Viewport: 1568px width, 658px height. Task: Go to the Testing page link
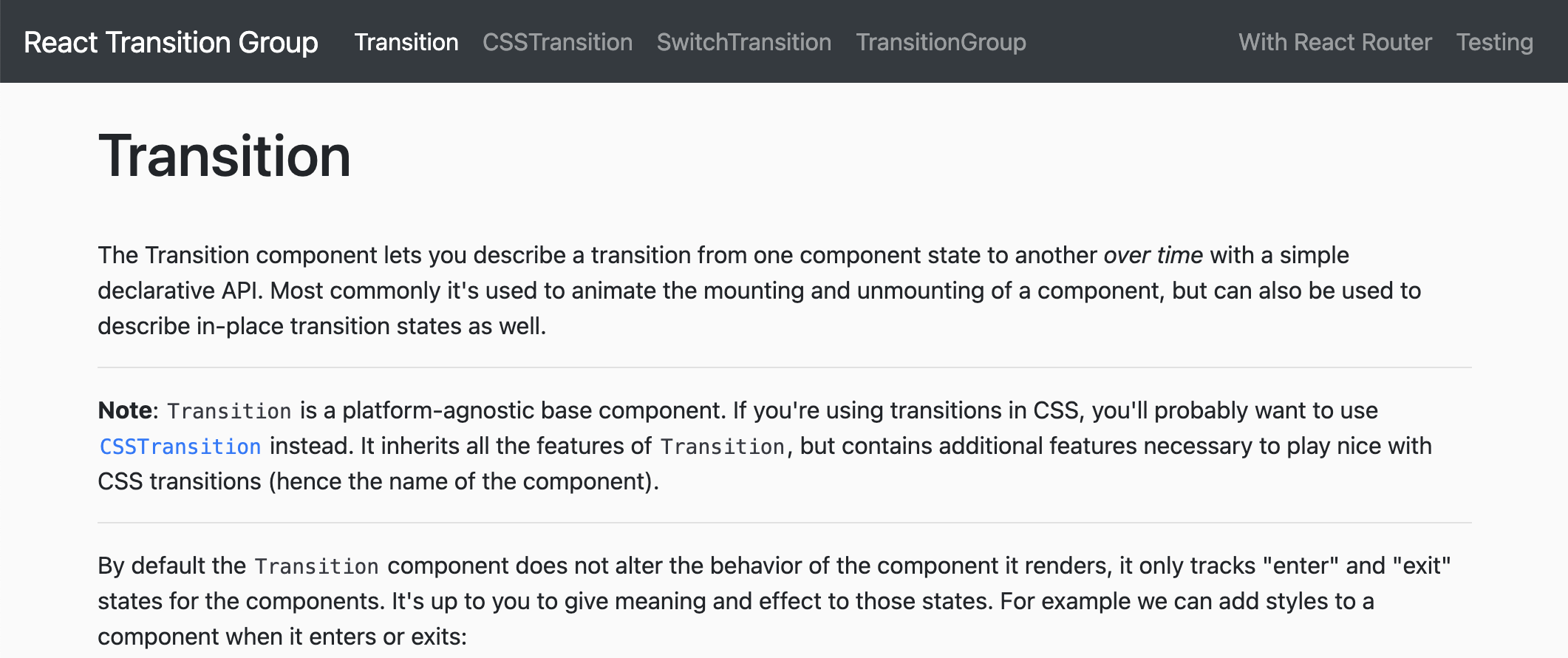(1494, 42)
